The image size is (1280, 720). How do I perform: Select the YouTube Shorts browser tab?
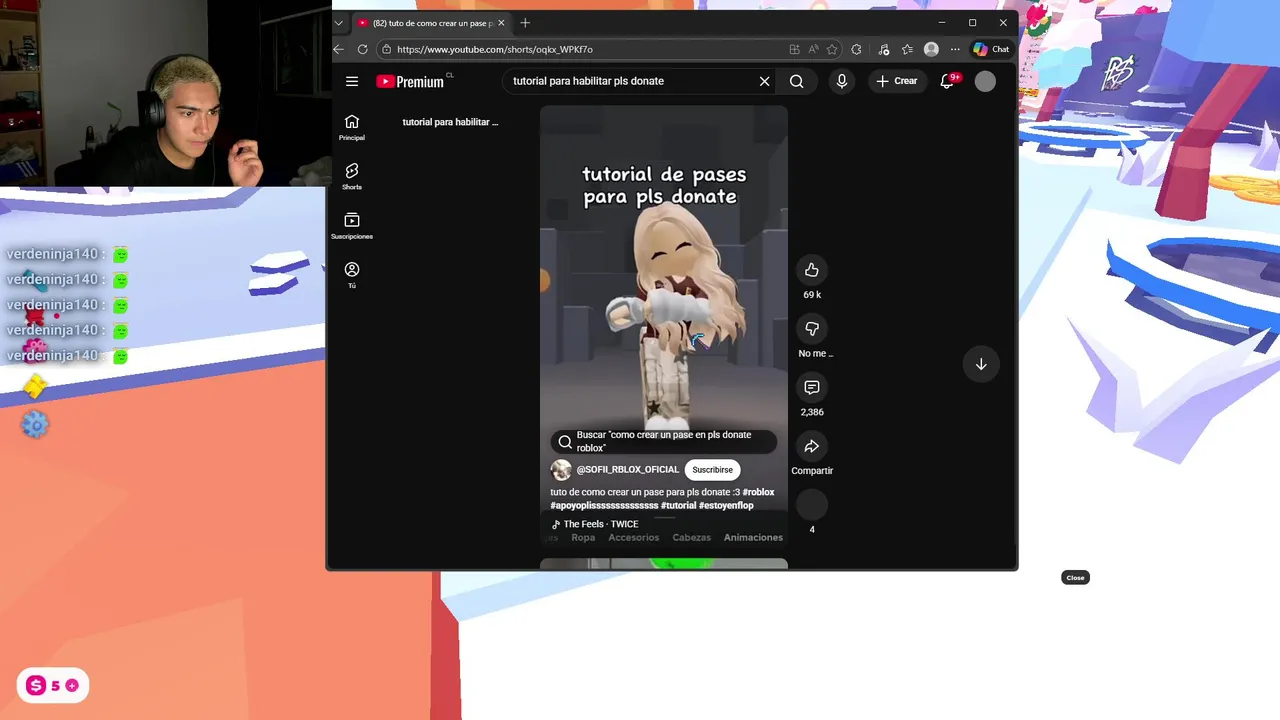coord(430,22)
